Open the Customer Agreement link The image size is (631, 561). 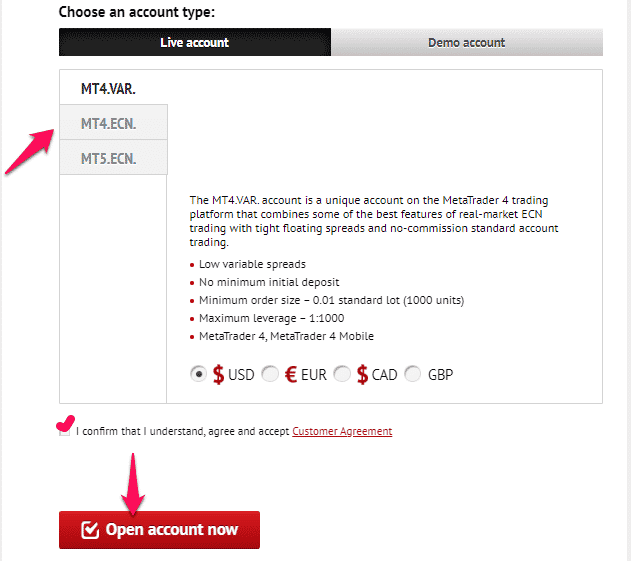342,431
